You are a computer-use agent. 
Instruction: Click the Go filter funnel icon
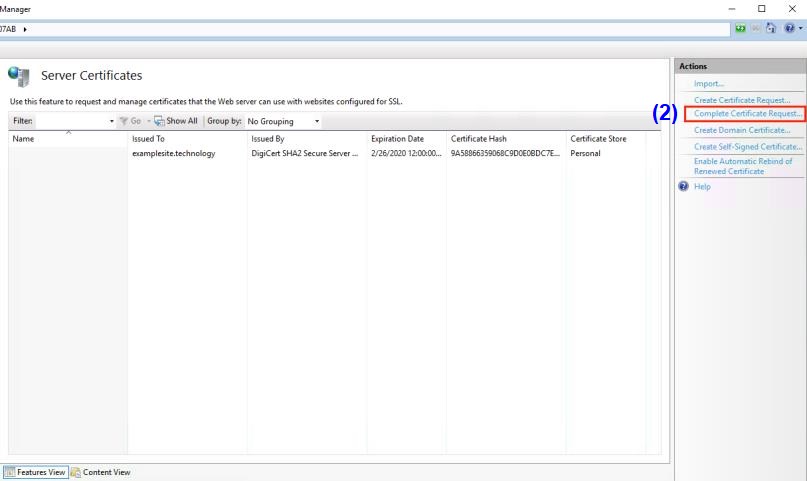pos(124,121)
